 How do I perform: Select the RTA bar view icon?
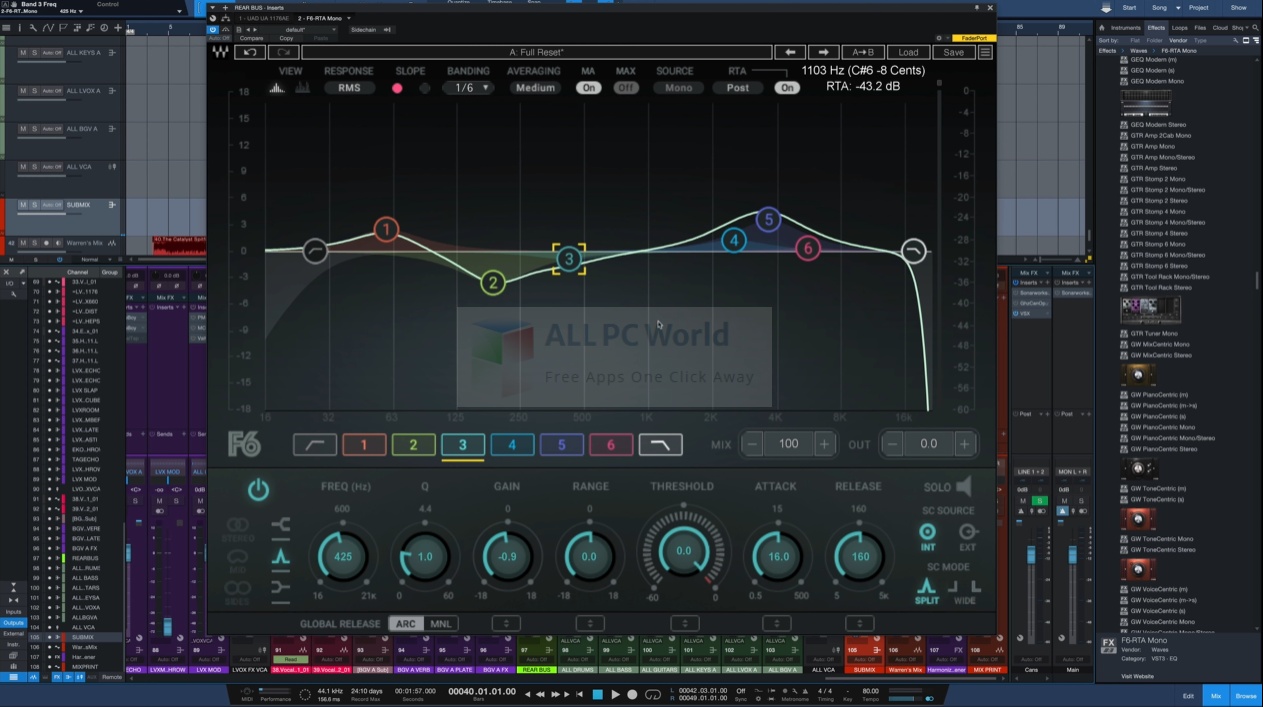[302, 88]
